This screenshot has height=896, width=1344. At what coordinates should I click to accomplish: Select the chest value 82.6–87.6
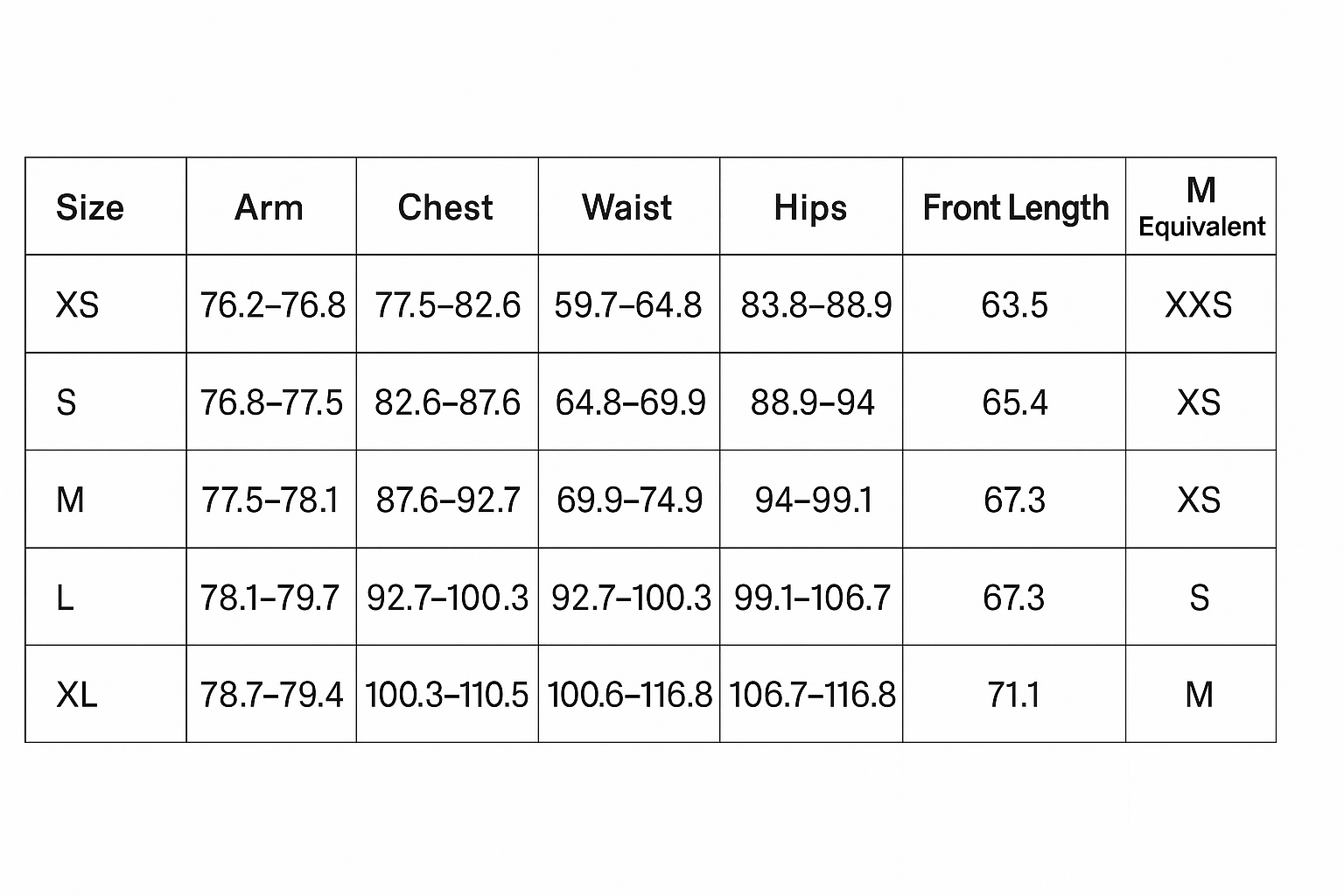(447, 402)
